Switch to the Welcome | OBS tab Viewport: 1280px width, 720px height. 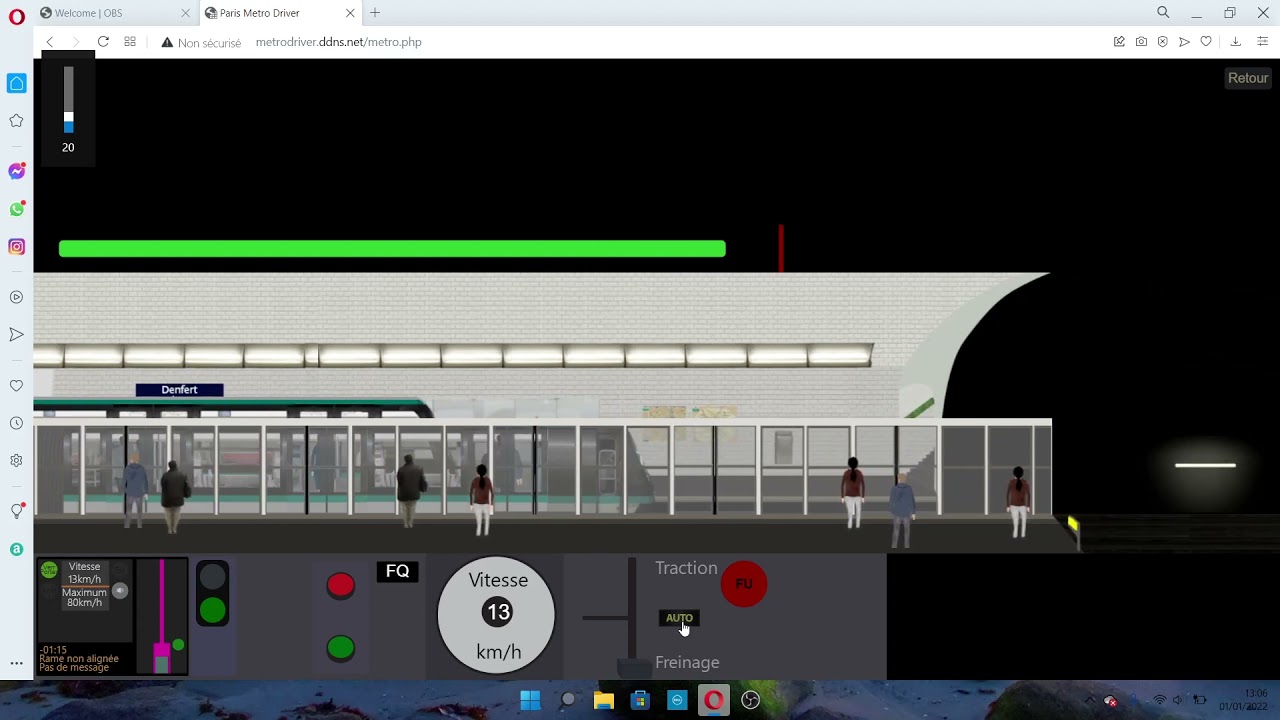pyautogui.click(x=115, y=13)
